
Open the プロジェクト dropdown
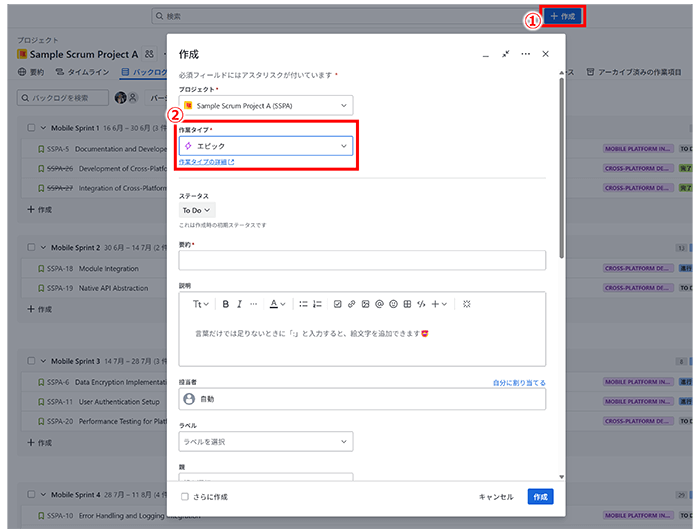click(x=265, y=105)
